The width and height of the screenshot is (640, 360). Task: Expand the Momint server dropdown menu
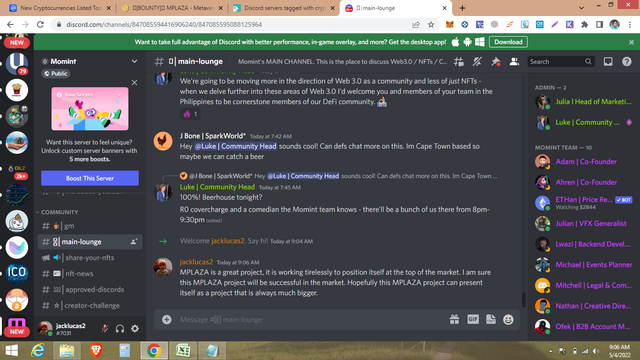coord(134,61)
